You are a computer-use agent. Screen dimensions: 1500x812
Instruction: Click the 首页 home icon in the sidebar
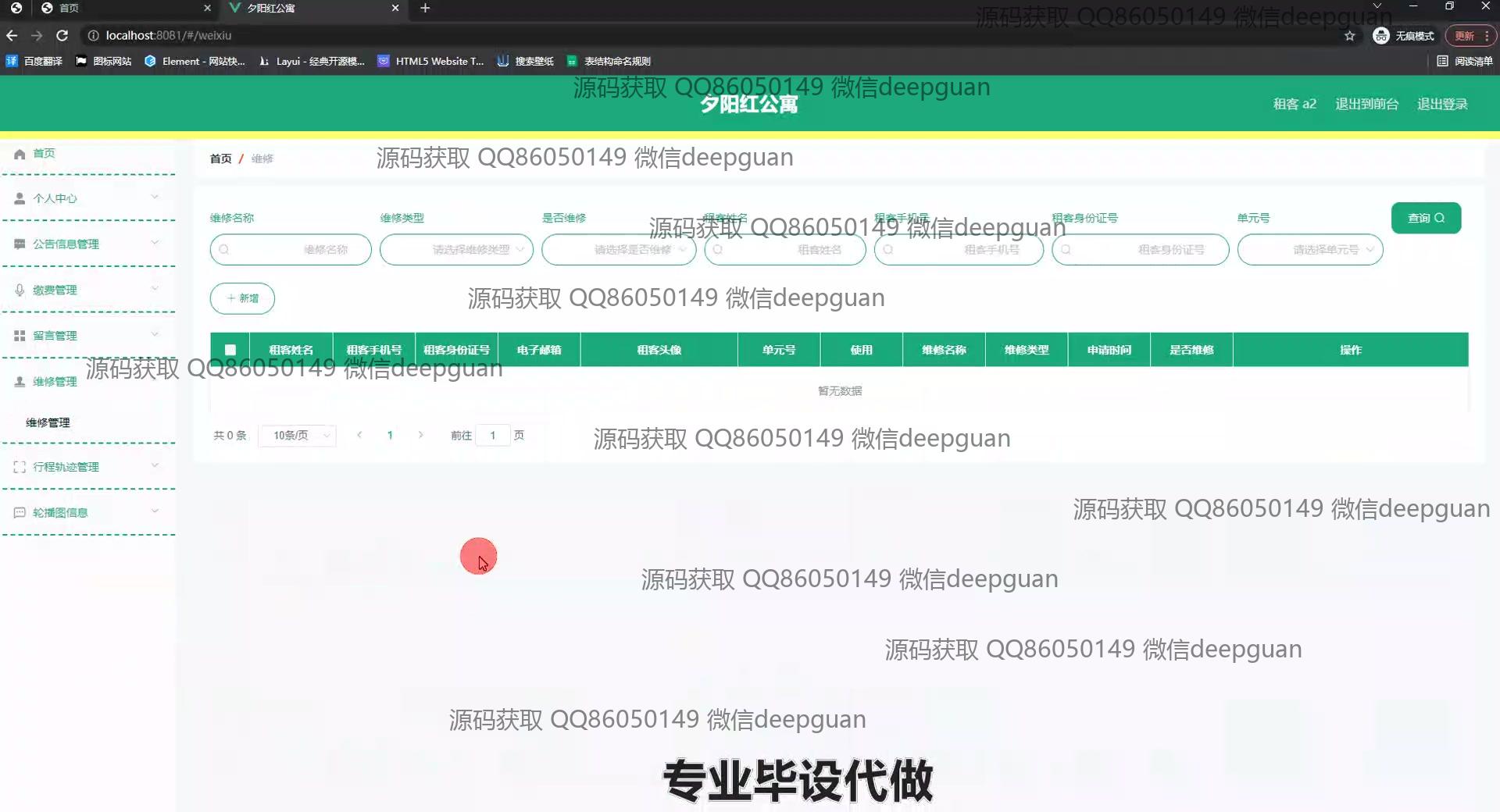click(x=20, y=154)
